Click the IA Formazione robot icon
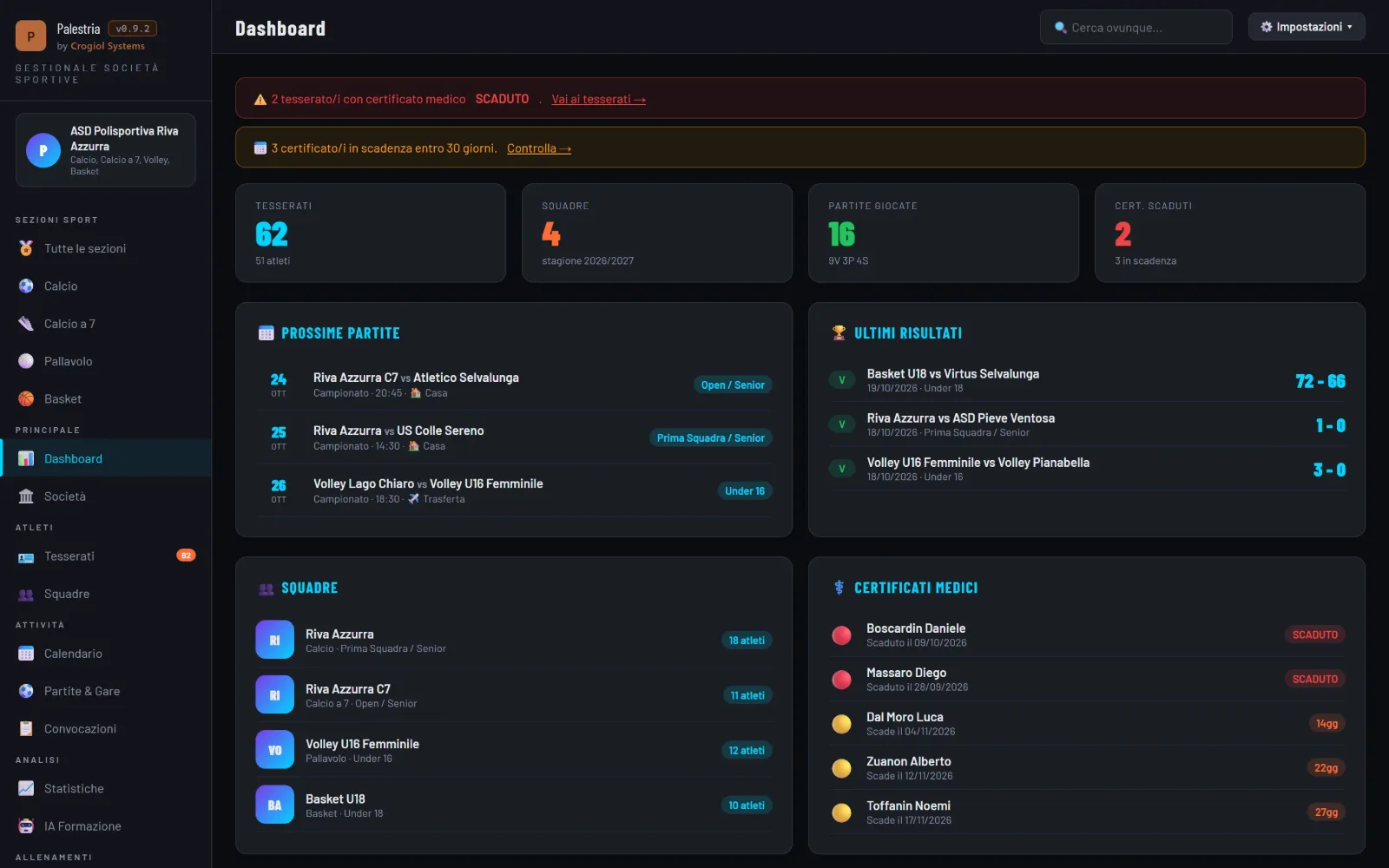Screen dimensions: 1389x868 tap(26, 826)
